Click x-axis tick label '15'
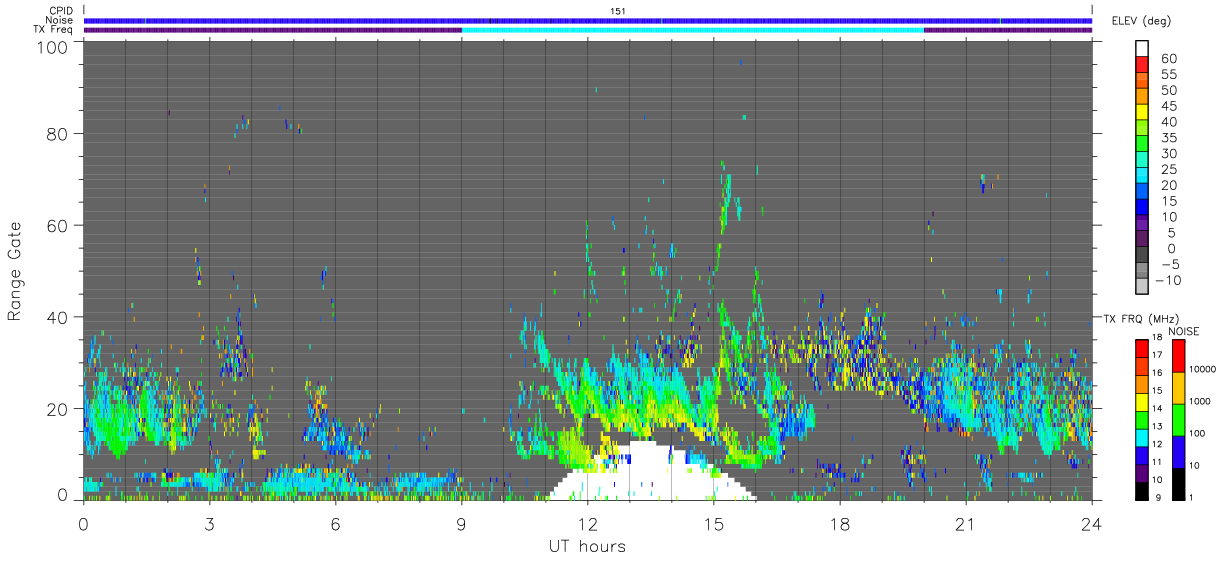This screenshot has width=1228, height=567. [x=713, y=523]
